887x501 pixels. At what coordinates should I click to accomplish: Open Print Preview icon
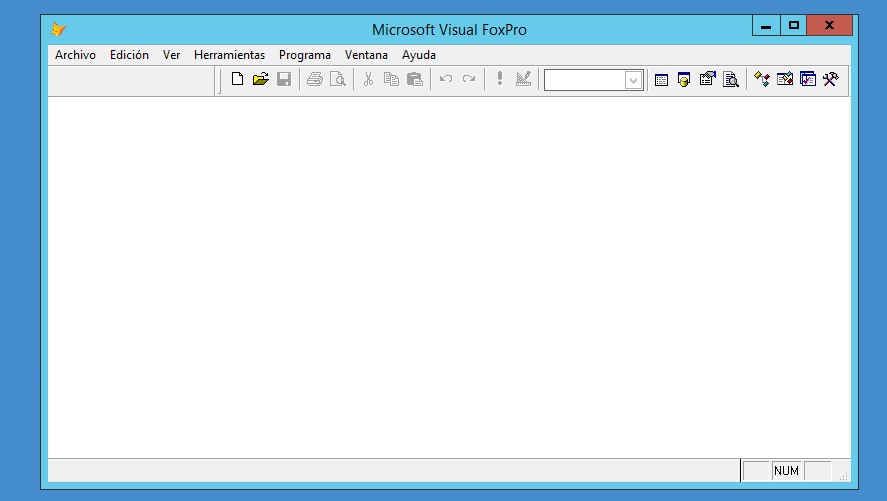[x=338, y=79]
